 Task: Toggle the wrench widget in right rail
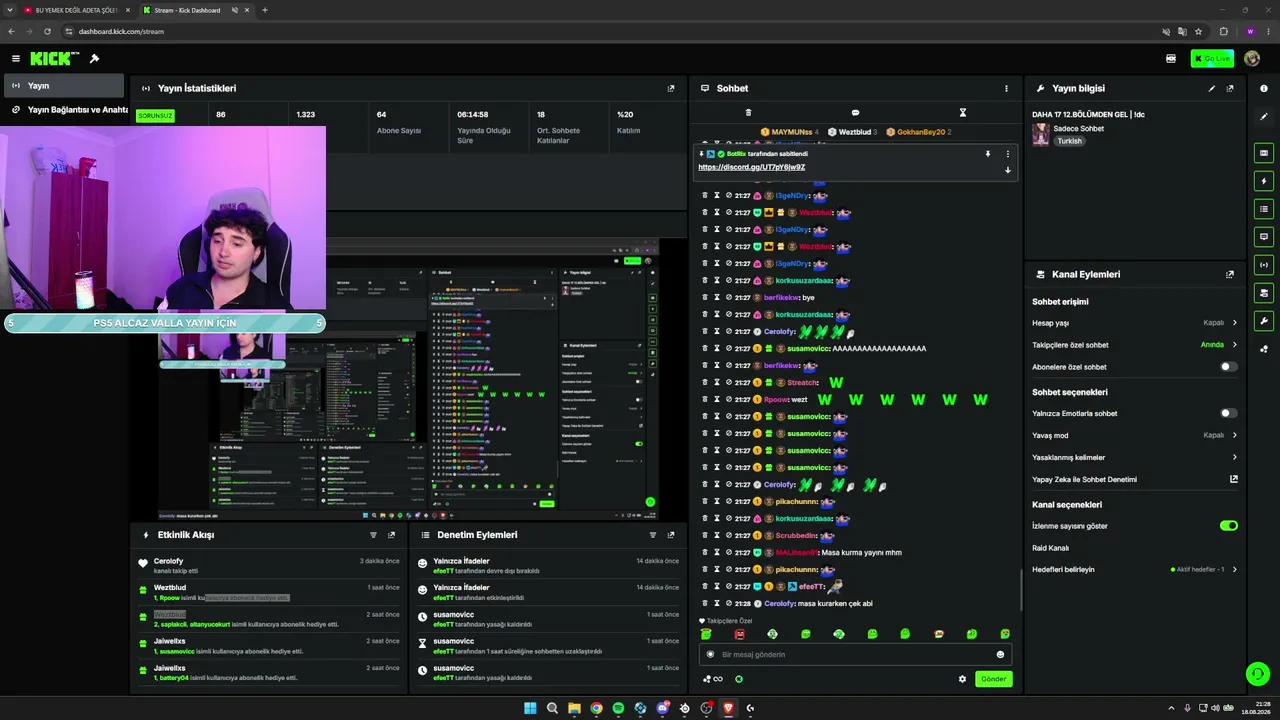coord(1264,321)
